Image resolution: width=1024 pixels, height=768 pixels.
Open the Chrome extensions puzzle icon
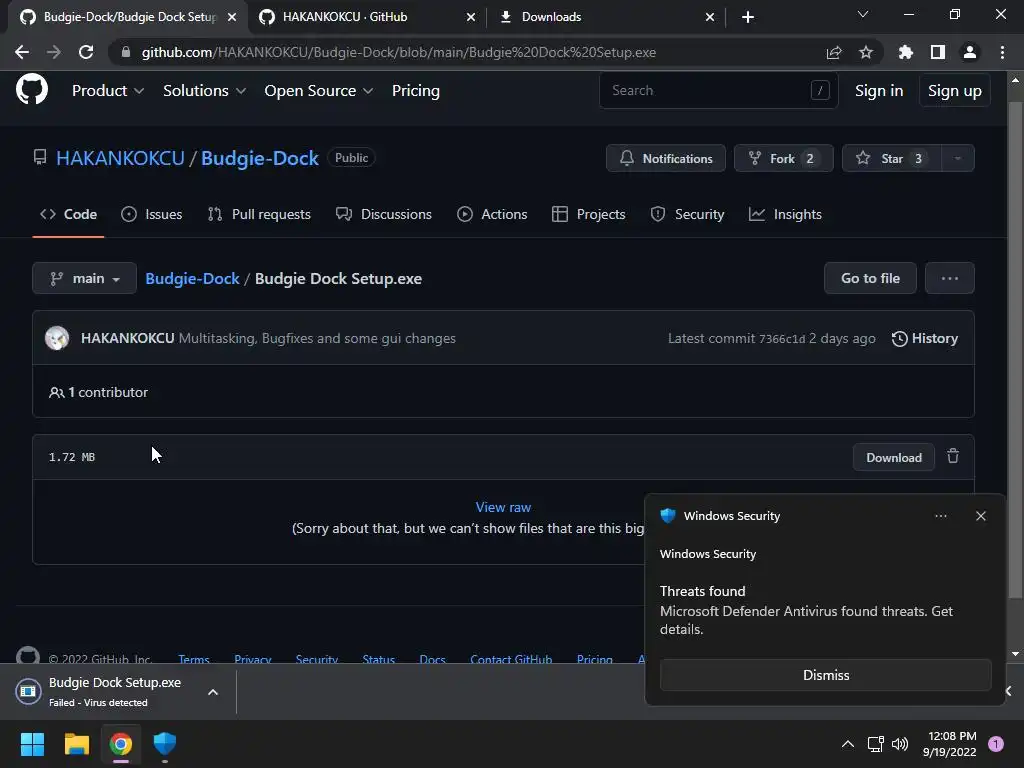(905, 52)
